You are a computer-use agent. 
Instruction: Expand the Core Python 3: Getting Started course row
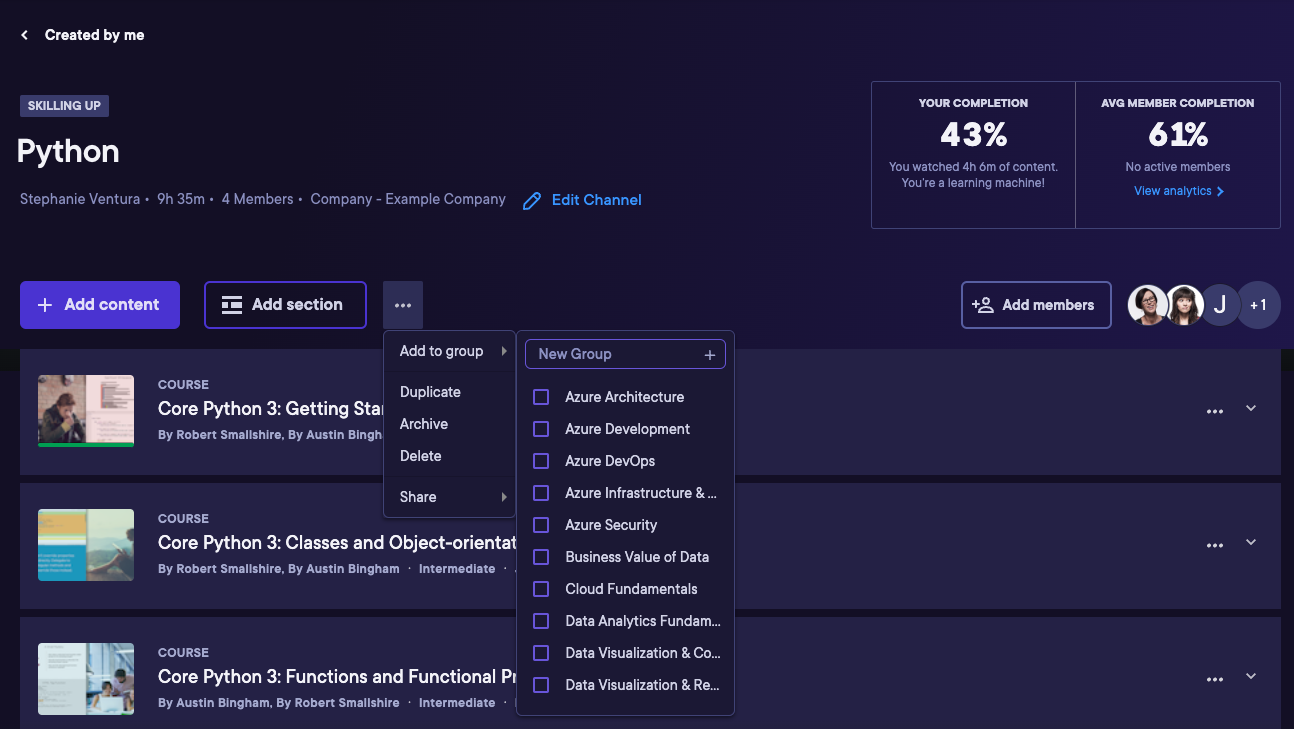coord(1251,410)
